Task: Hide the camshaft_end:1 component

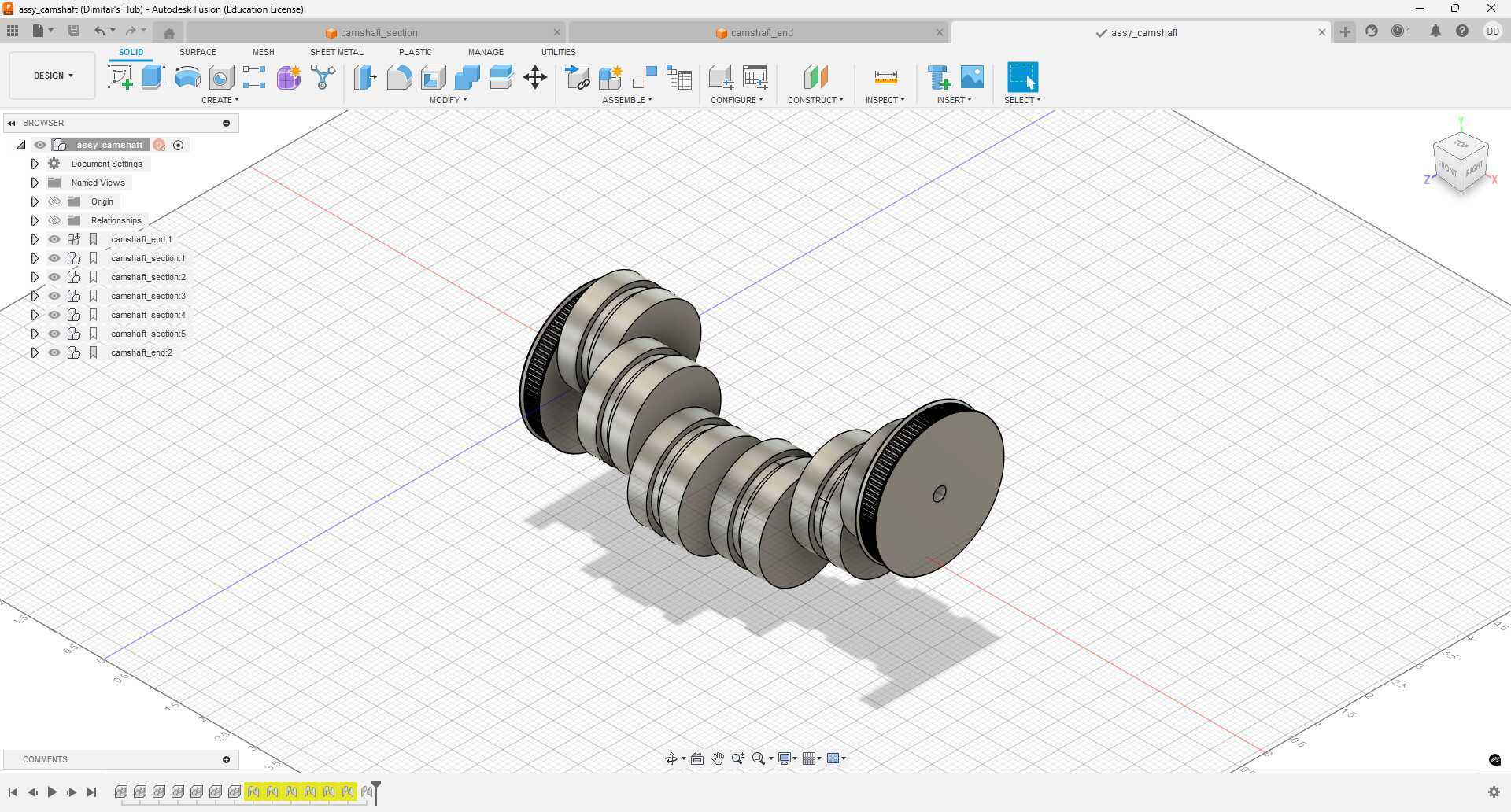Action: pos(54,239)
